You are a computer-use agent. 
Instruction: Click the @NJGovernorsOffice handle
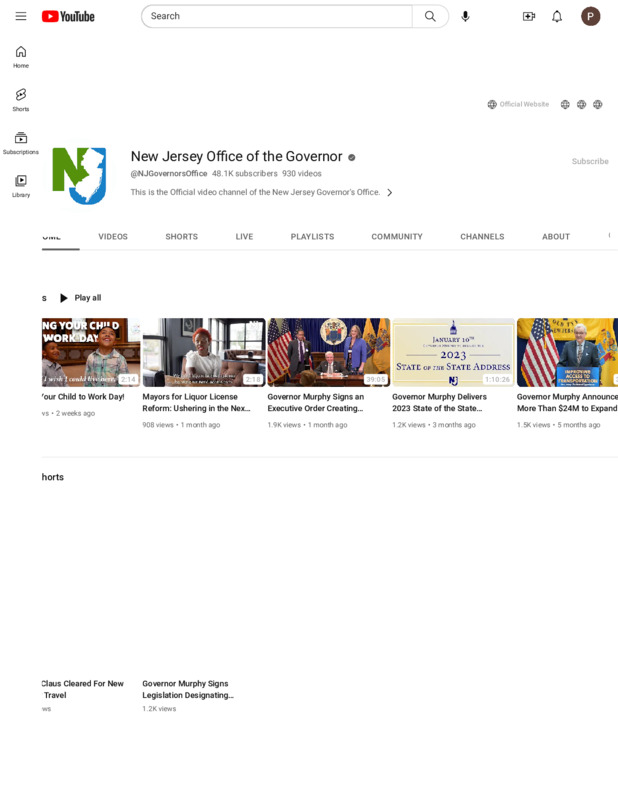click(x=169, y=173)
